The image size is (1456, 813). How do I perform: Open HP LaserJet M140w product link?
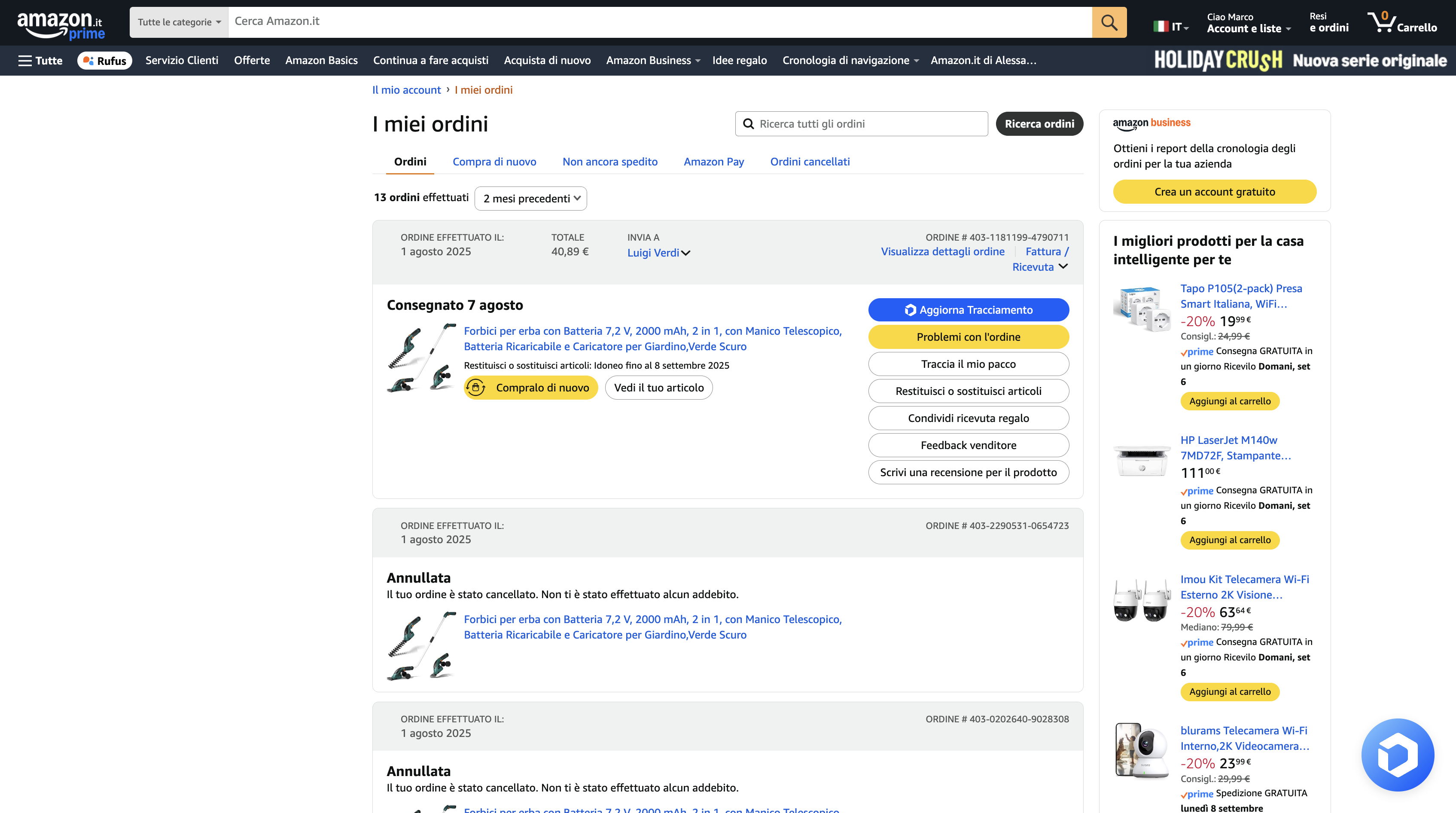[1235, 448]
